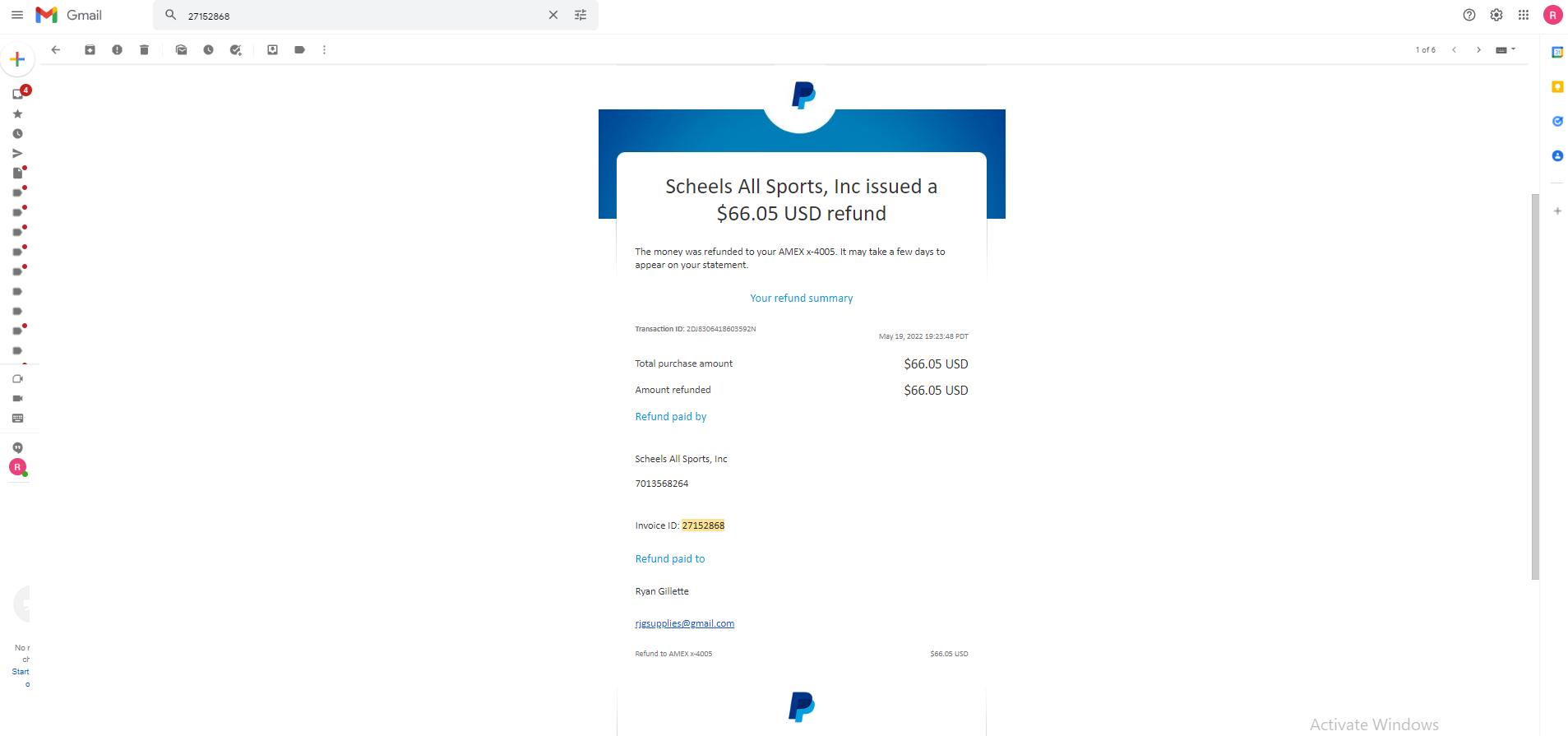1568x736 pixels.
Task: Mark the email as unread
Action: [x=181, y=50]
